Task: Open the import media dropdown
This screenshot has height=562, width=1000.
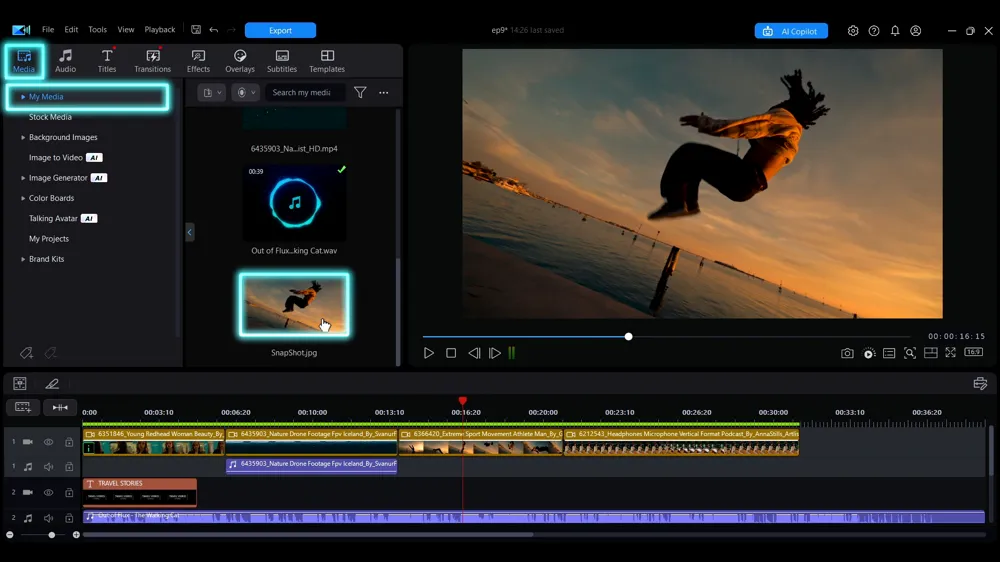Action: coord(212,92)
